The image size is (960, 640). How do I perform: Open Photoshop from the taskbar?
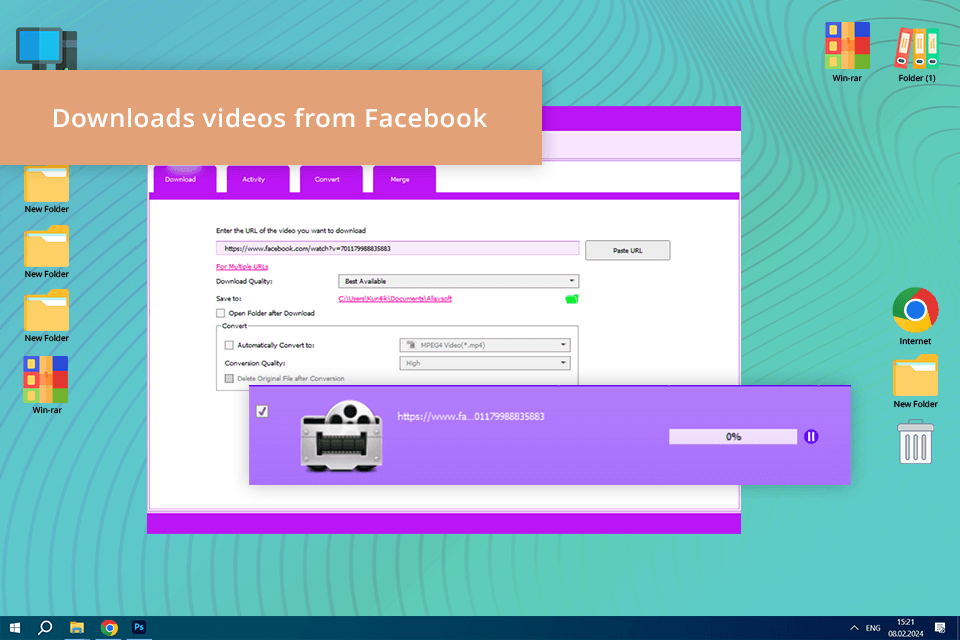click(139, 627)
